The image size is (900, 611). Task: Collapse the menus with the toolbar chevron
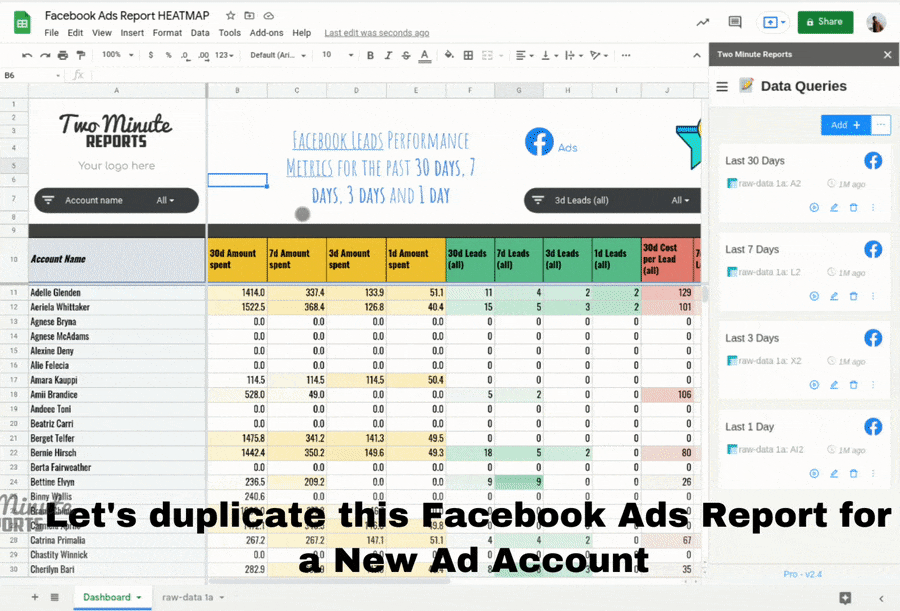click(697, 55)
